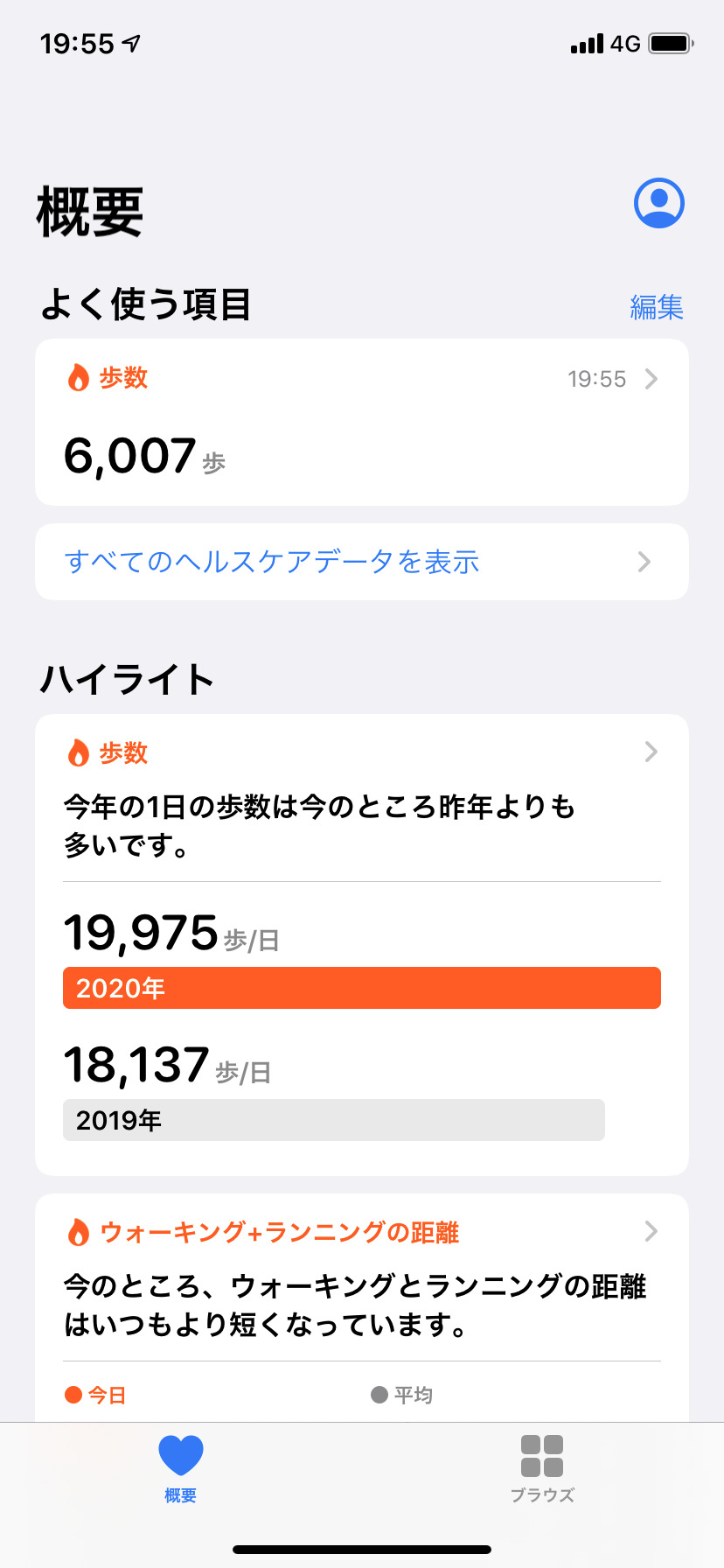Image resolution: width=724 pixels, height=1568 pixels.
Task: Tap the 編集 edit link
Action: (x=657, y=307)
